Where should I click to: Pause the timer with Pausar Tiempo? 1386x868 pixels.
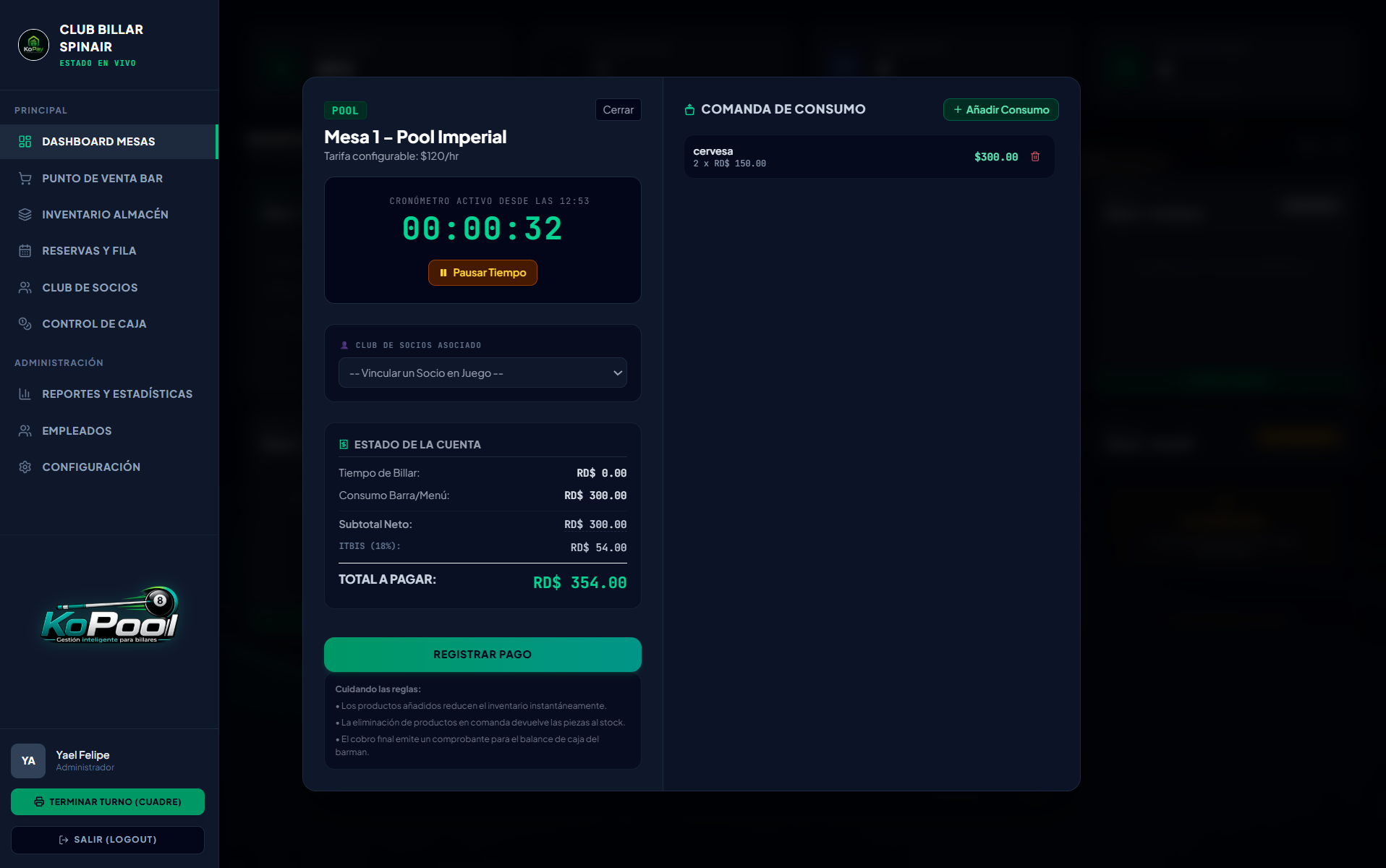(482, 273)
